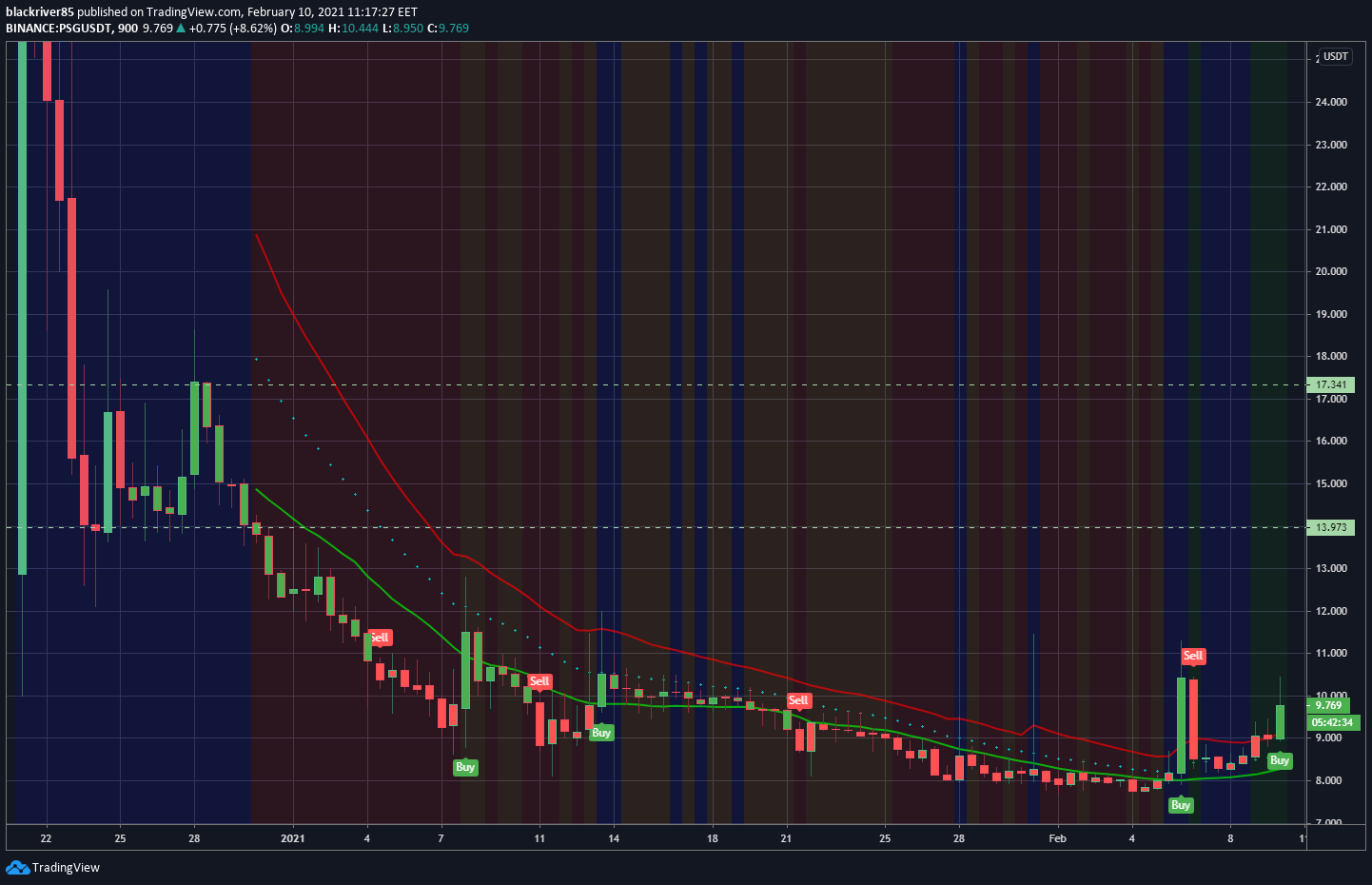Viewport: 1372px width, 885px height.
Task: Click the 14 date label on time axis
Action: coord(614,838)
